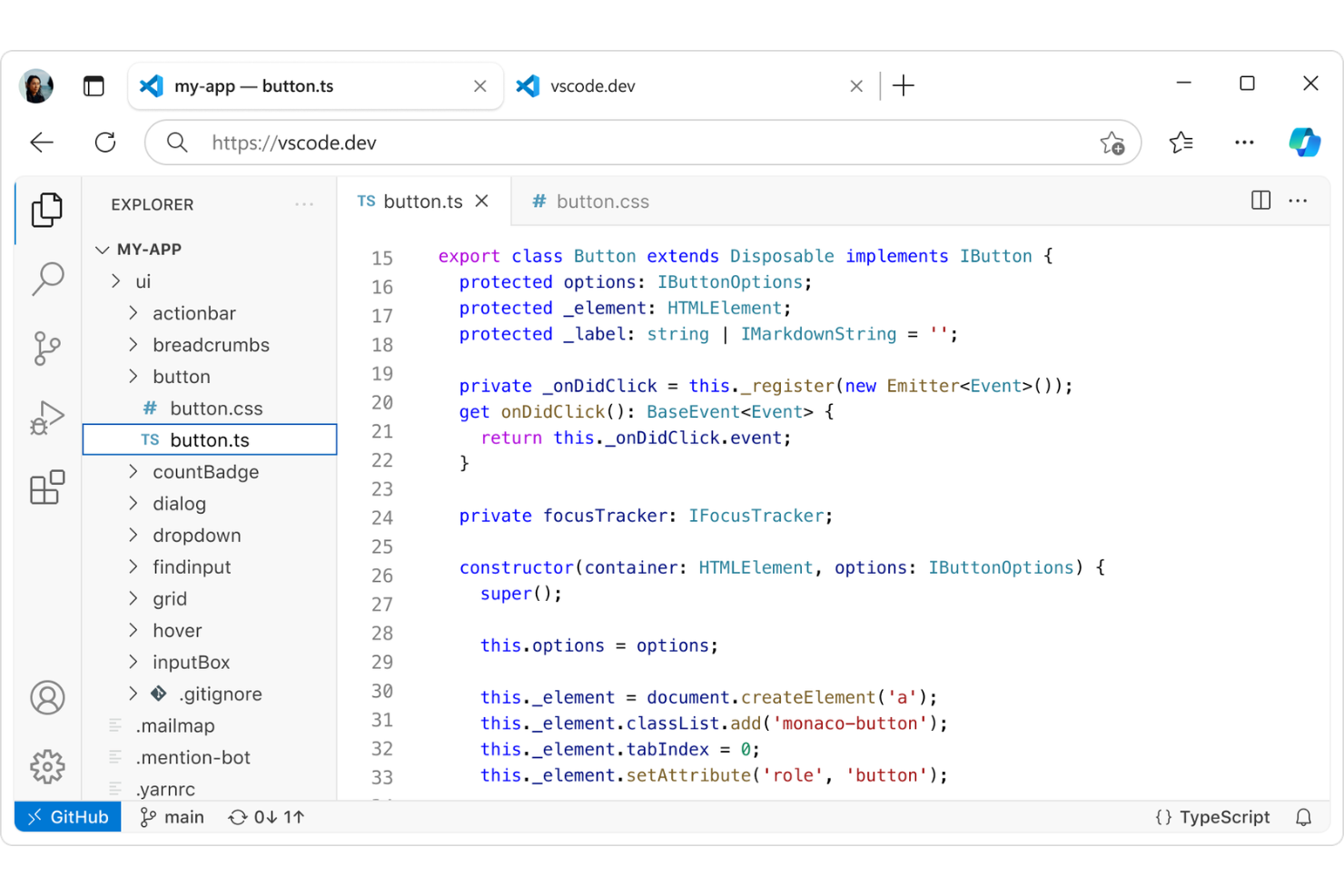The width and height of the screenshot is (1344, 896).
Task: Click the GitHub remote indicator
Action: tap(68, 817)
